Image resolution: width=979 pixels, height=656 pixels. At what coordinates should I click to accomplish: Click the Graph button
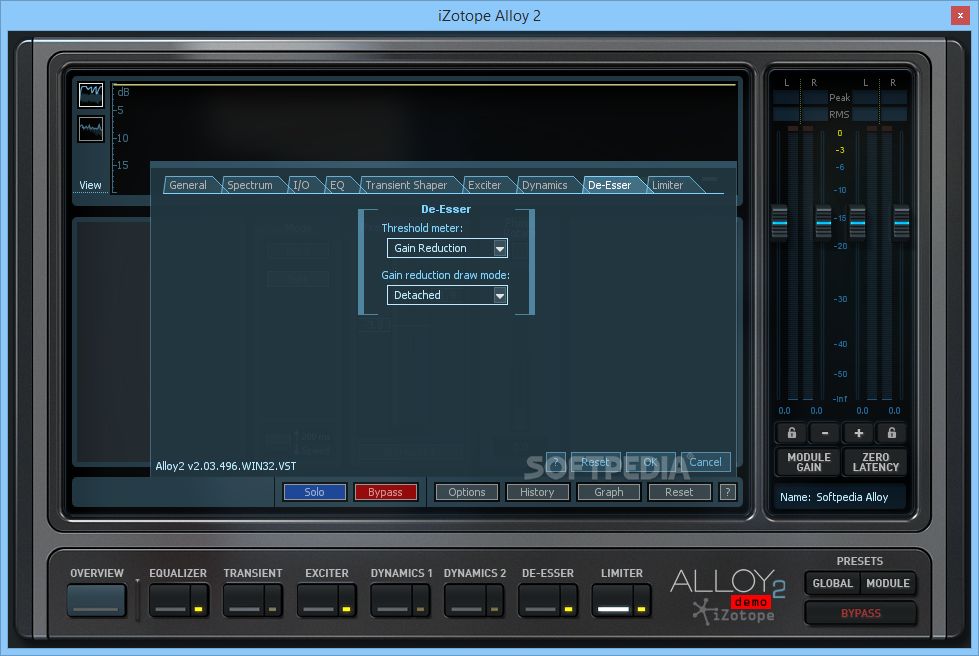(x=609, y=492)
